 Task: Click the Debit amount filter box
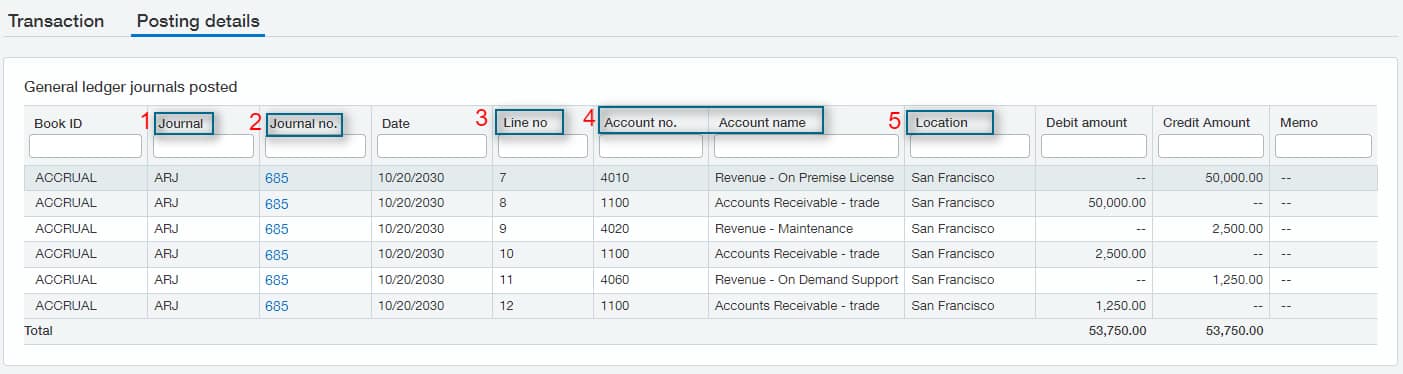(1094, 146)
